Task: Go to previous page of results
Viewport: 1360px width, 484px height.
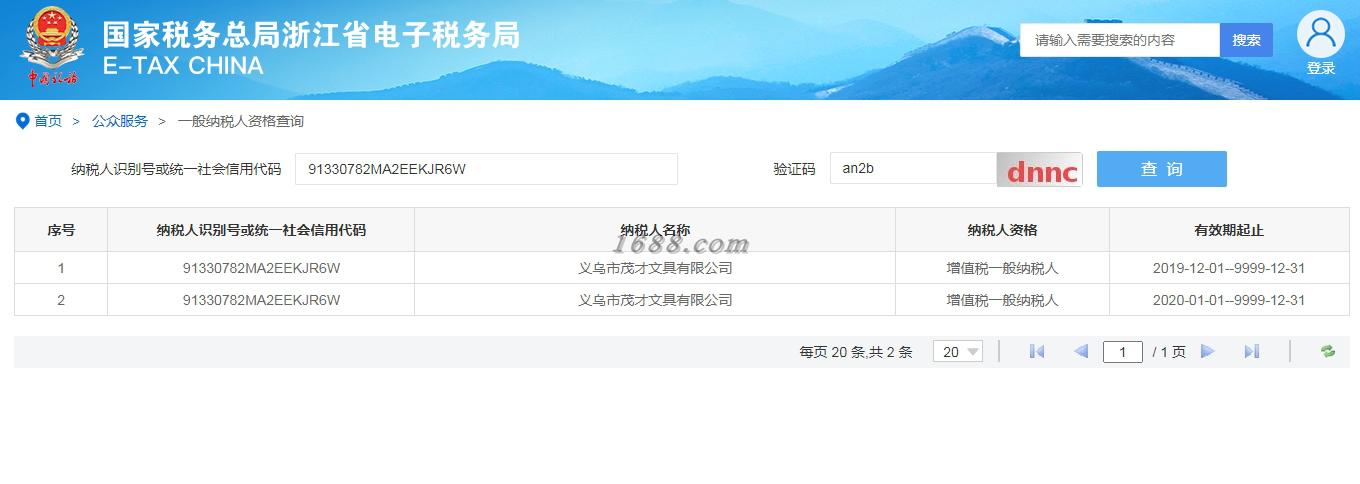Action: tap(1080, 352)
